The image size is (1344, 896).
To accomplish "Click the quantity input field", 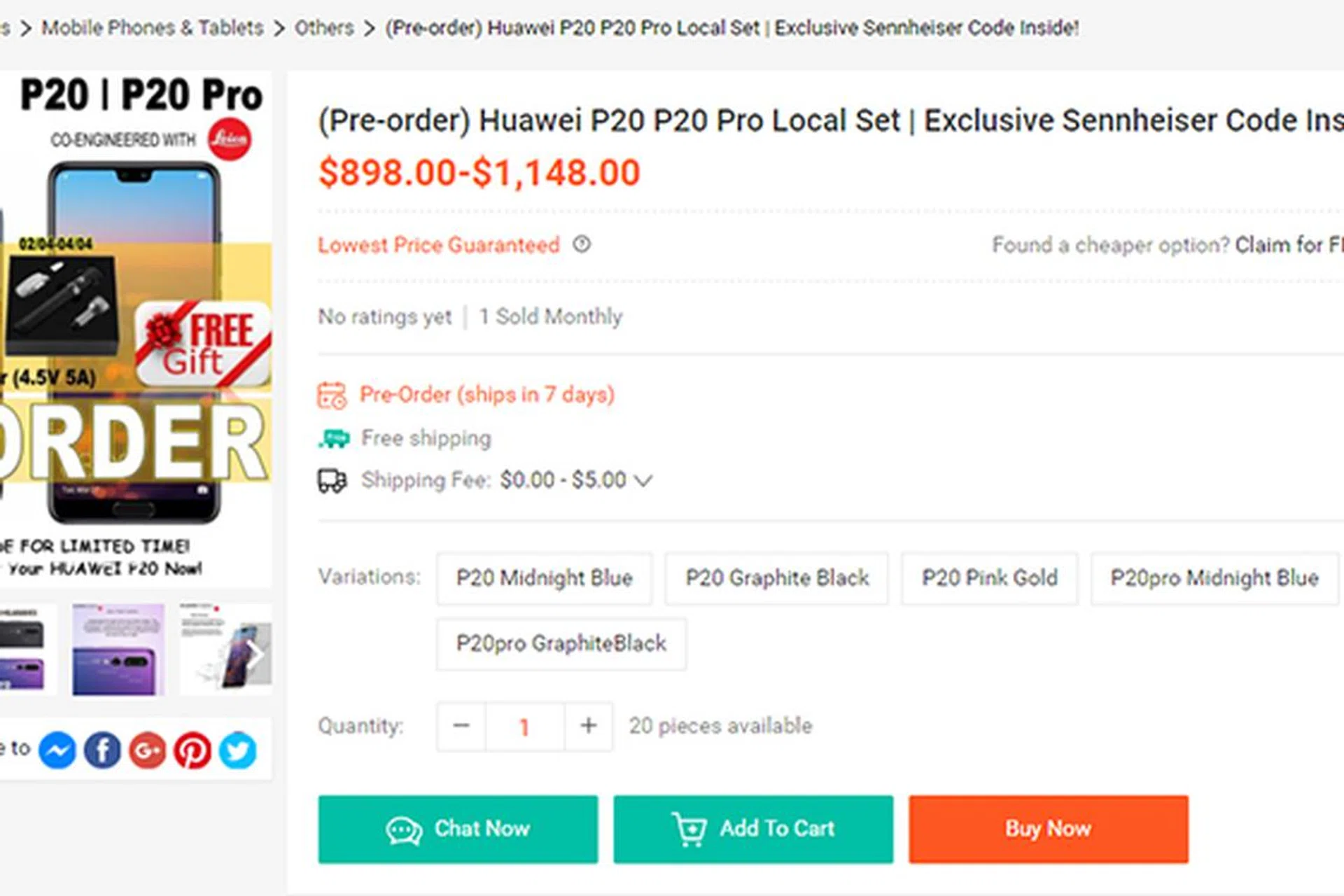I will coord(524,727).
